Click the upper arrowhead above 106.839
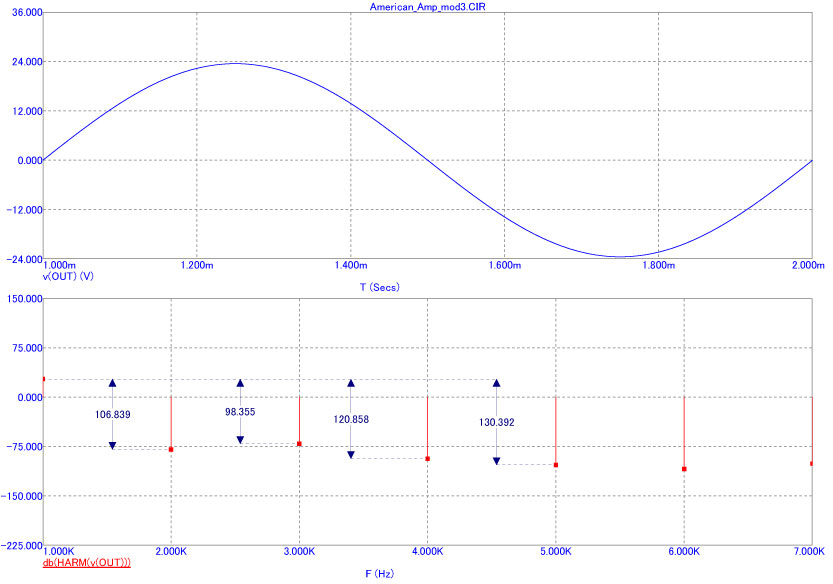This screenshot has height=584, width=833. [x=113, y=383]
